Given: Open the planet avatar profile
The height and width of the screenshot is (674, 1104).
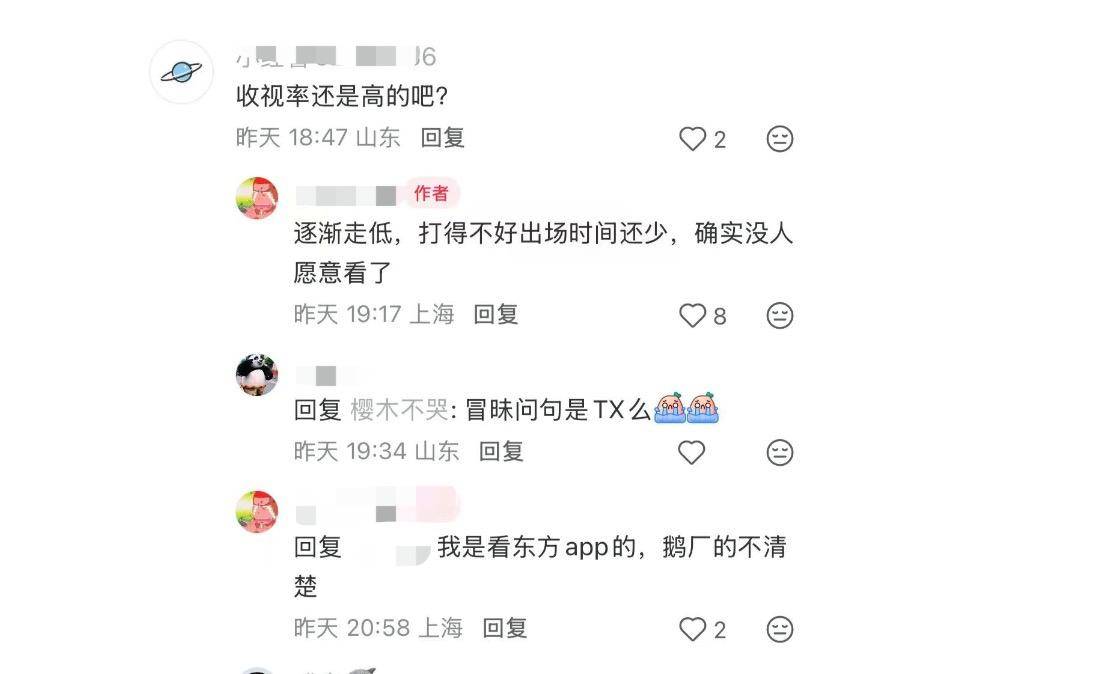Looking at the screenshot, I should click(182, 72).
